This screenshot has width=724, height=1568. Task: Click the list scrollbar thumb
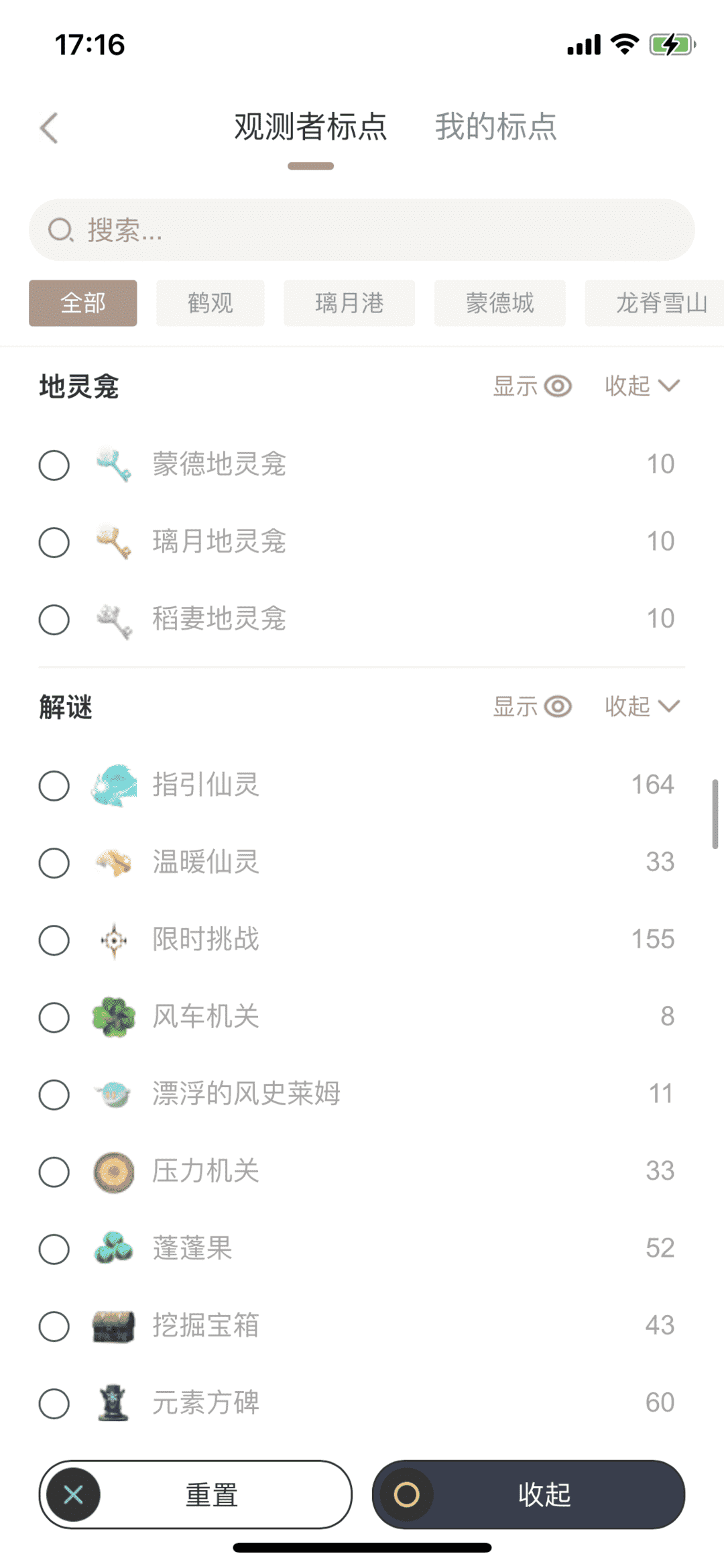(715, 814)
